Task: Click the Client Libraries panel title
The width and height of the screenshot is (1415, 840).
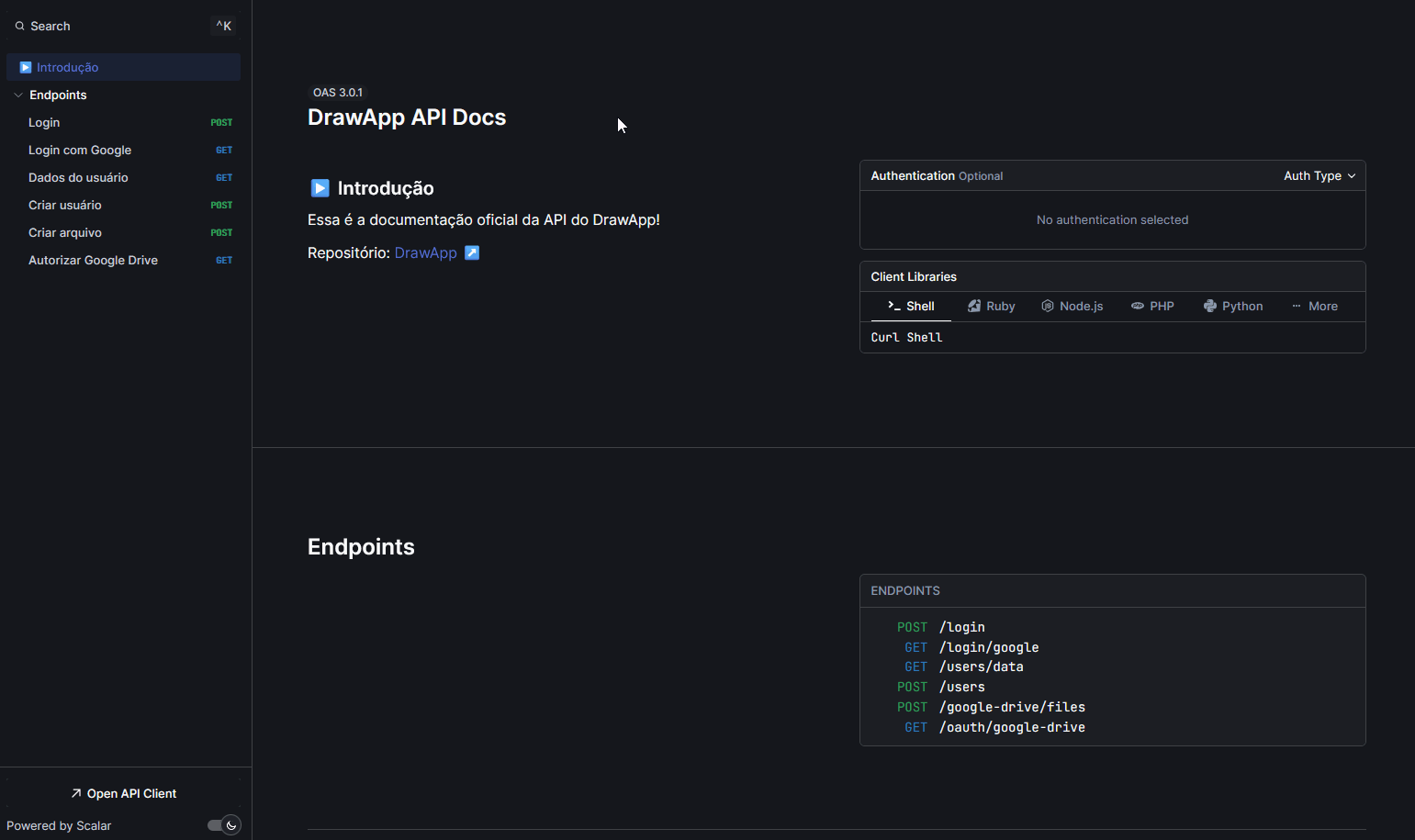Action: click(x=914, y=276)
